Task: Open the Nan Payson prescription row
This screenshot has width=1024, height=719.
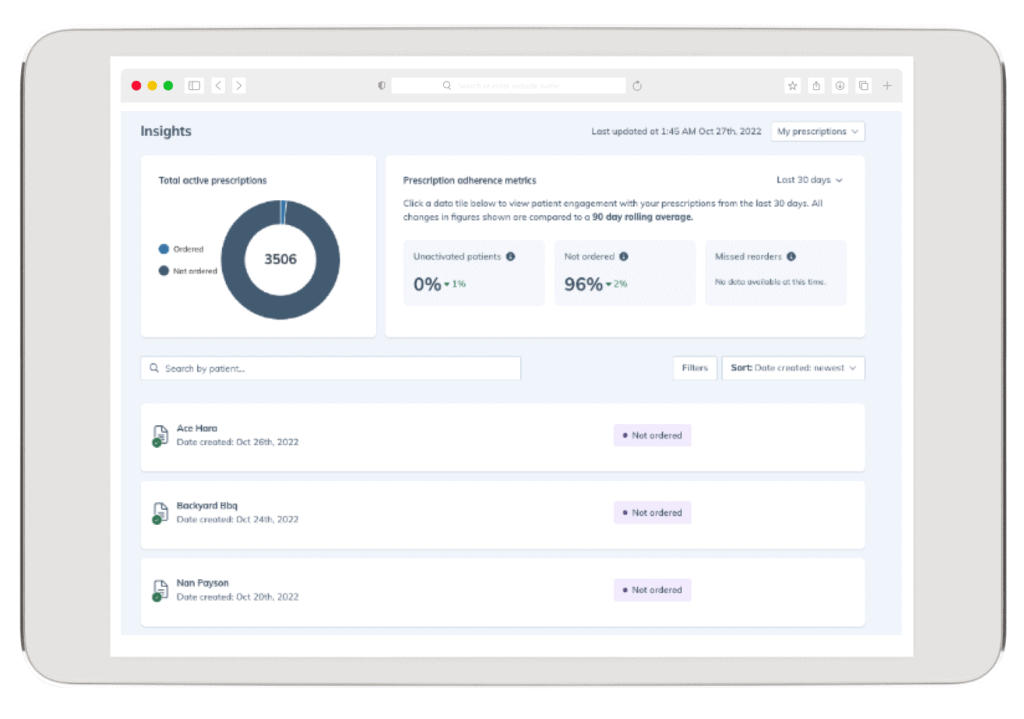Action: point(503,592)
